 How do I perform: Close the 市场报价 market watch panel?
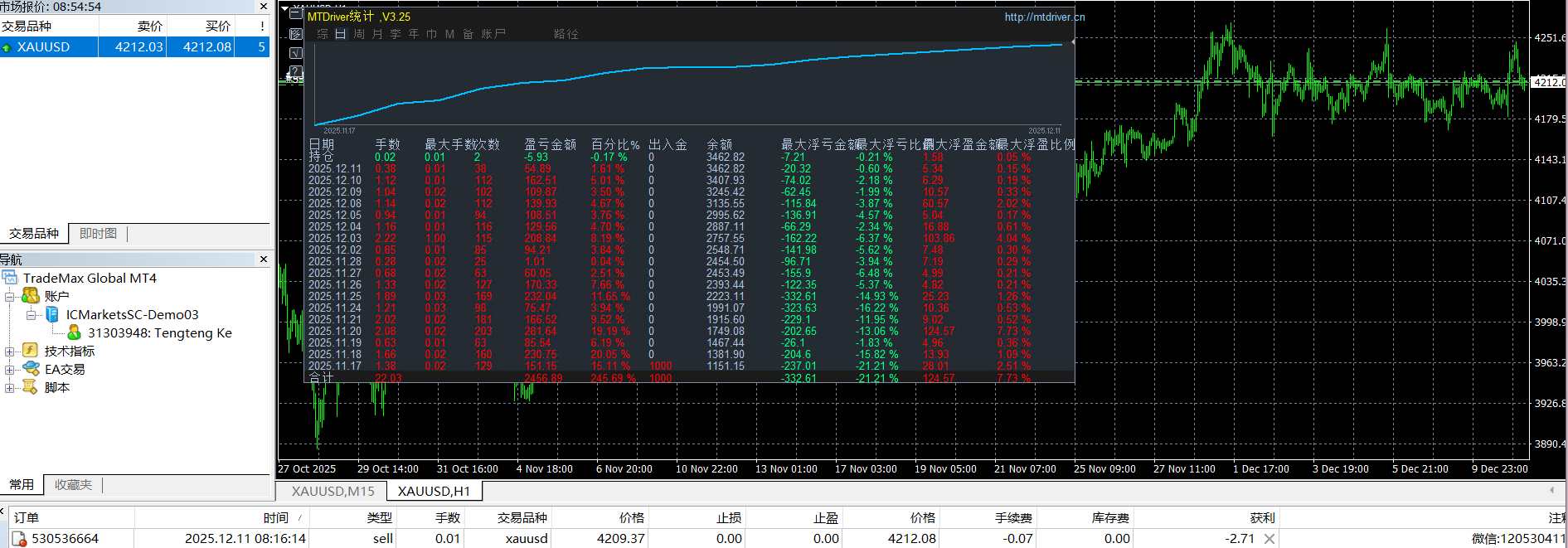tap(264, 7)
